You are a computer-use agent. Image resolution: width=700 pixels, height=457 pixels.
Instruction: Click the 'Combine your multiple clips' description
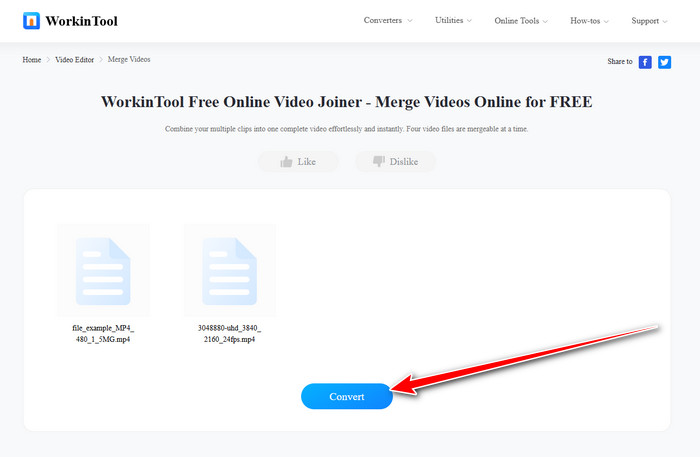346,129
